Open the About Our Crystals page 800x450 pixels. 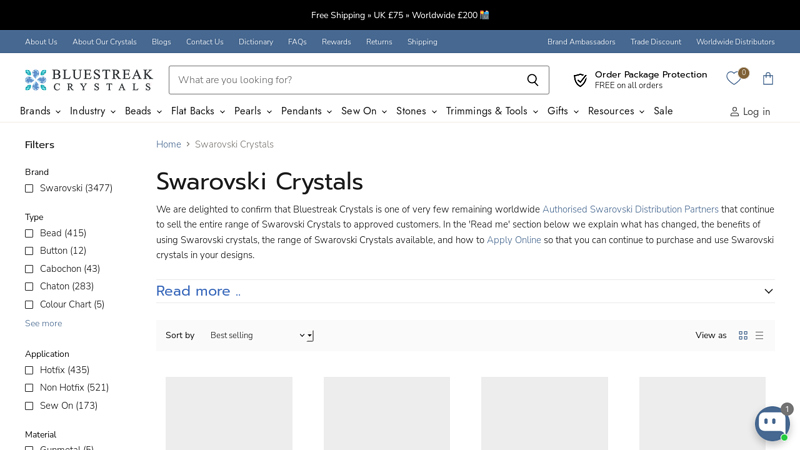104,42
